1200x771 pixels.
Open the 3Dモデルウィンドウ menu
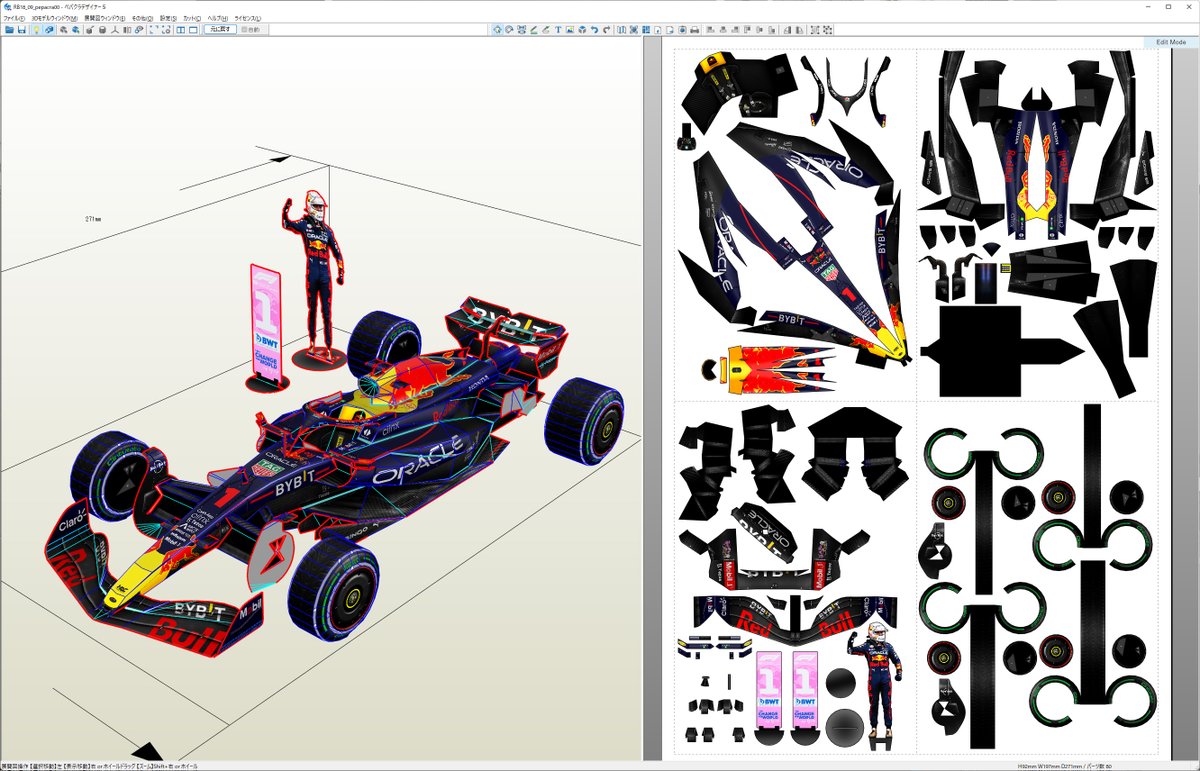point(55,18)
